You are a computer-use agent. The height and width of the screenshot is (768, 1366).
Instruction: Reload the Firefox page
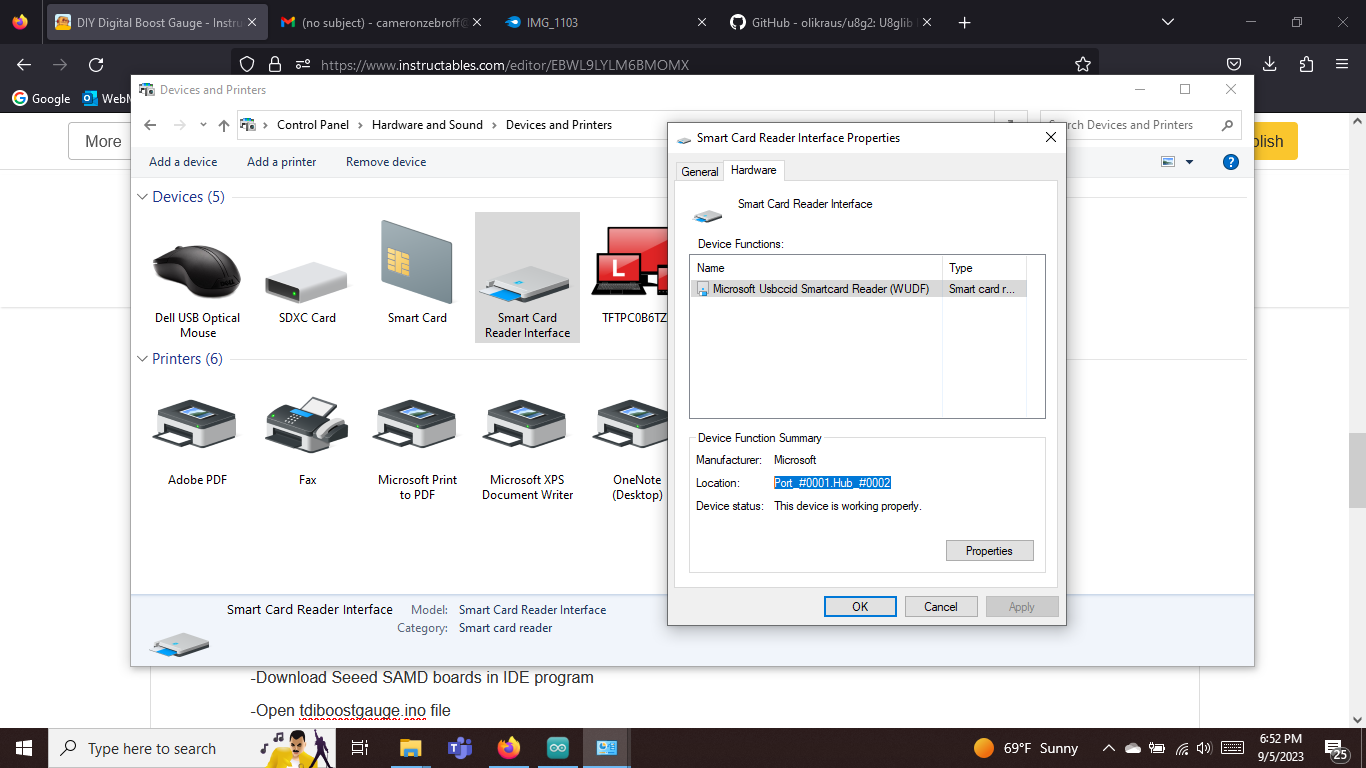tap(96, 65)
